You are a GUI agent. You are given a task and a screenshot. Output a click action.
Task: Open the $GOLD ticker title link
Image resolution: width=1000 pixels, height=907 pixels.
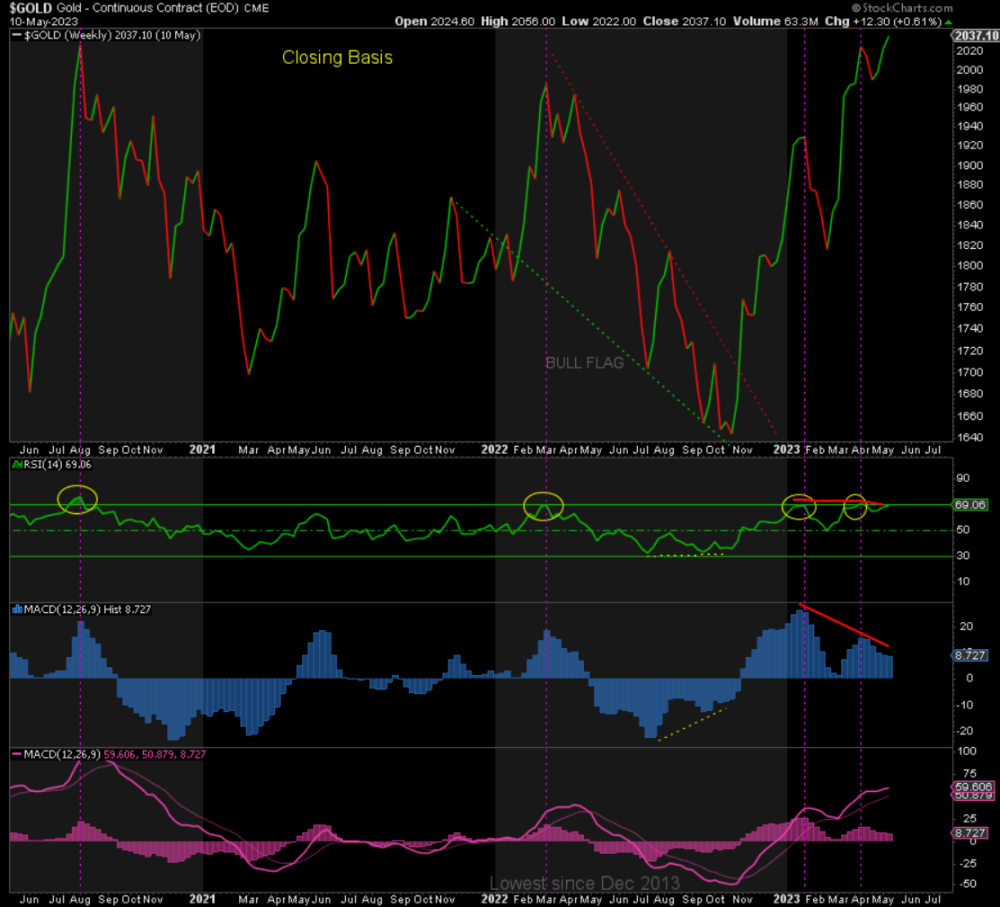[x=23, y=7]
